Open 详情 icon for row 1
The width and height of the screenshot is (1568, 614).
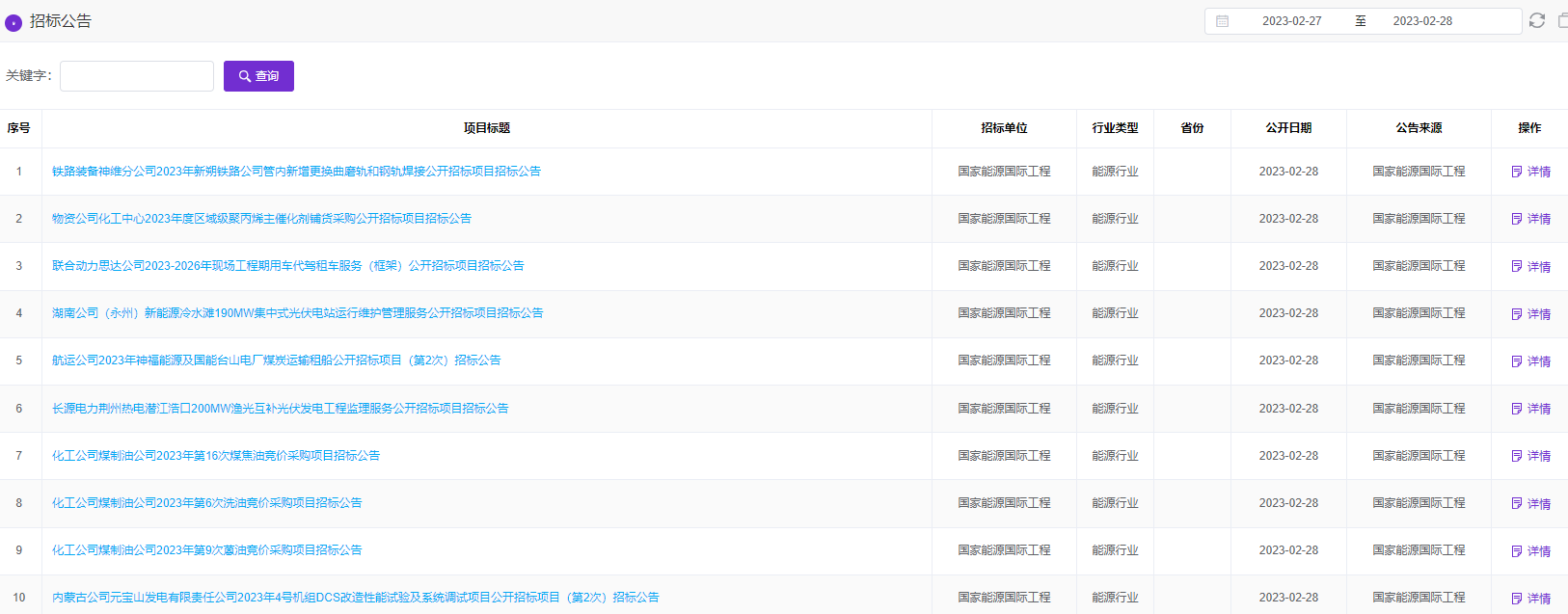1517,172
